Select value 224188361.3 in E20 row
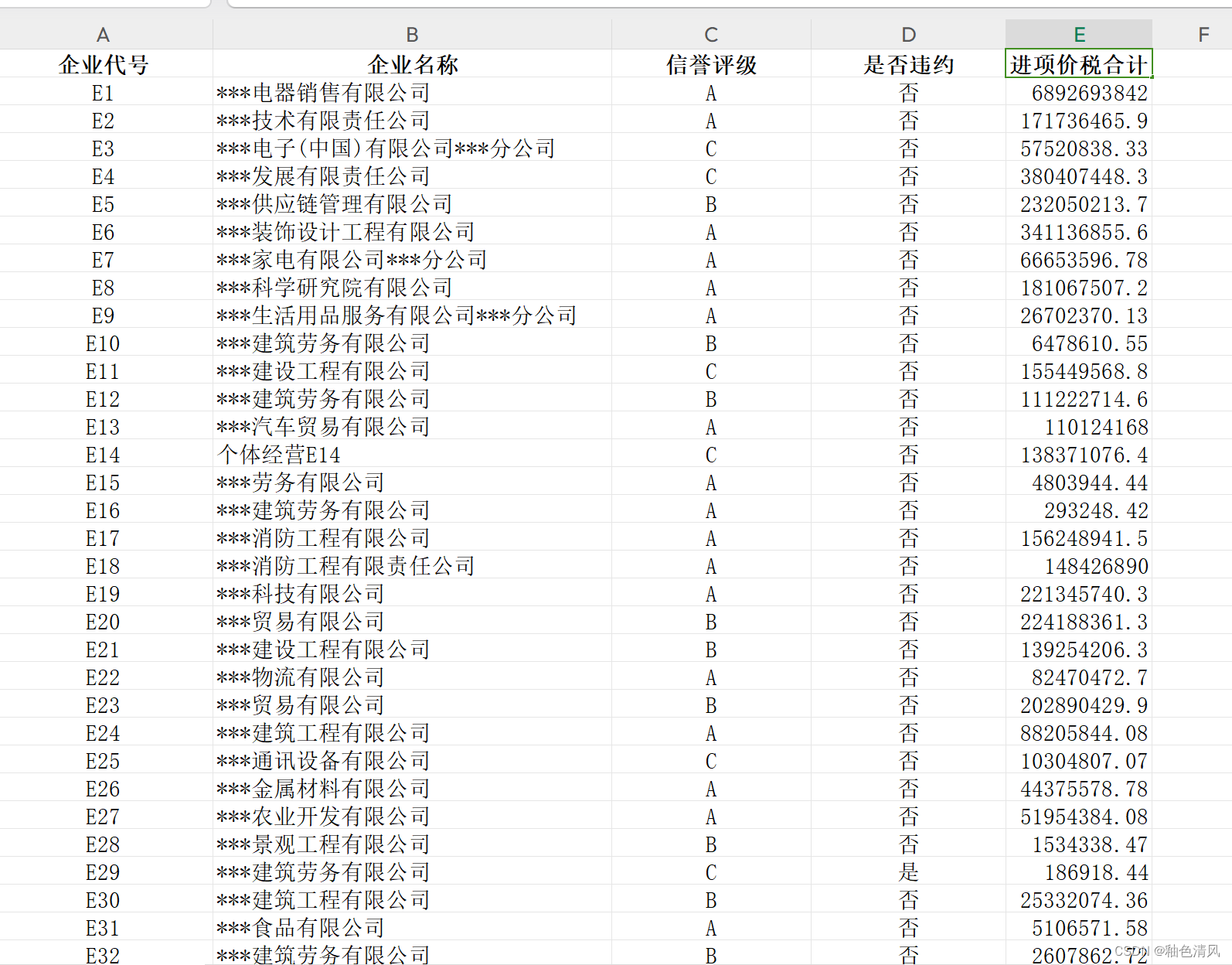Image resolution: width=1232 pixels, height=965 pixels. point(1079,622)
